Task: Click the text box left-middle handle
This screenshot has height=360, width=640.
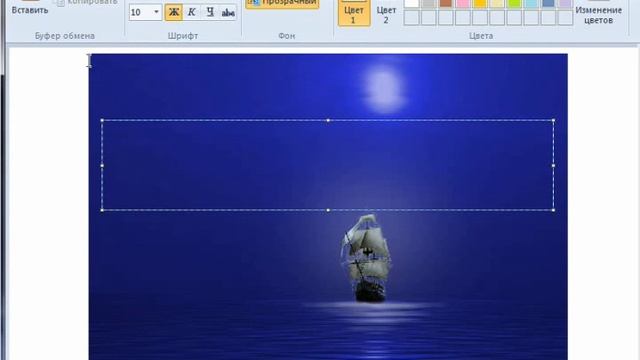Action: click(x=102, y=166)
